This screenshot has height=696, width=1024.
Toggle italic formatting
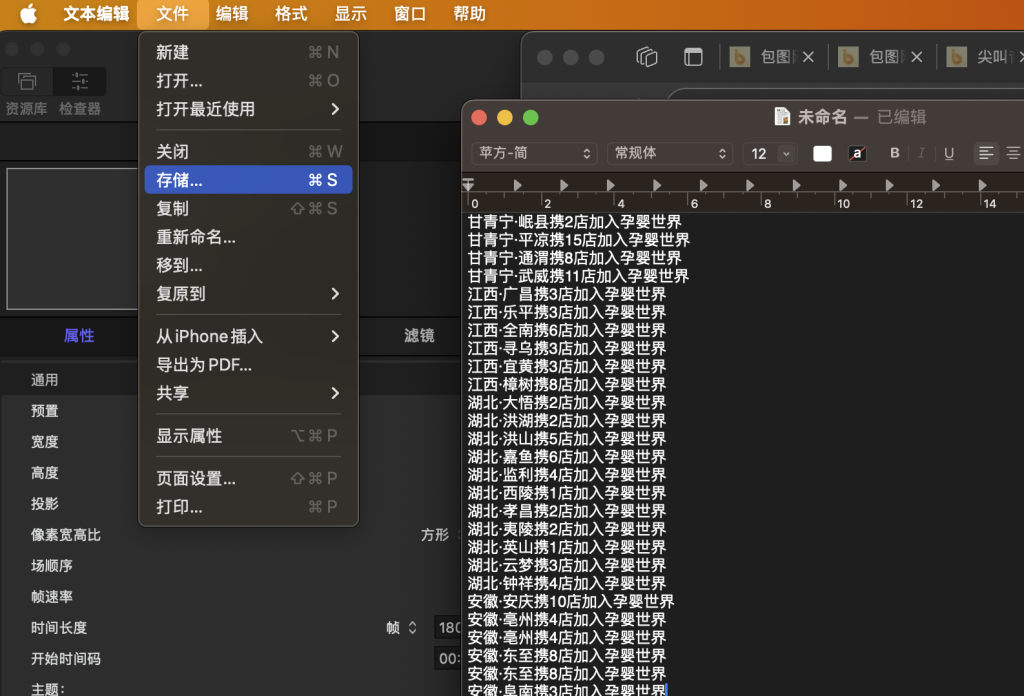(x=921, y=153)
